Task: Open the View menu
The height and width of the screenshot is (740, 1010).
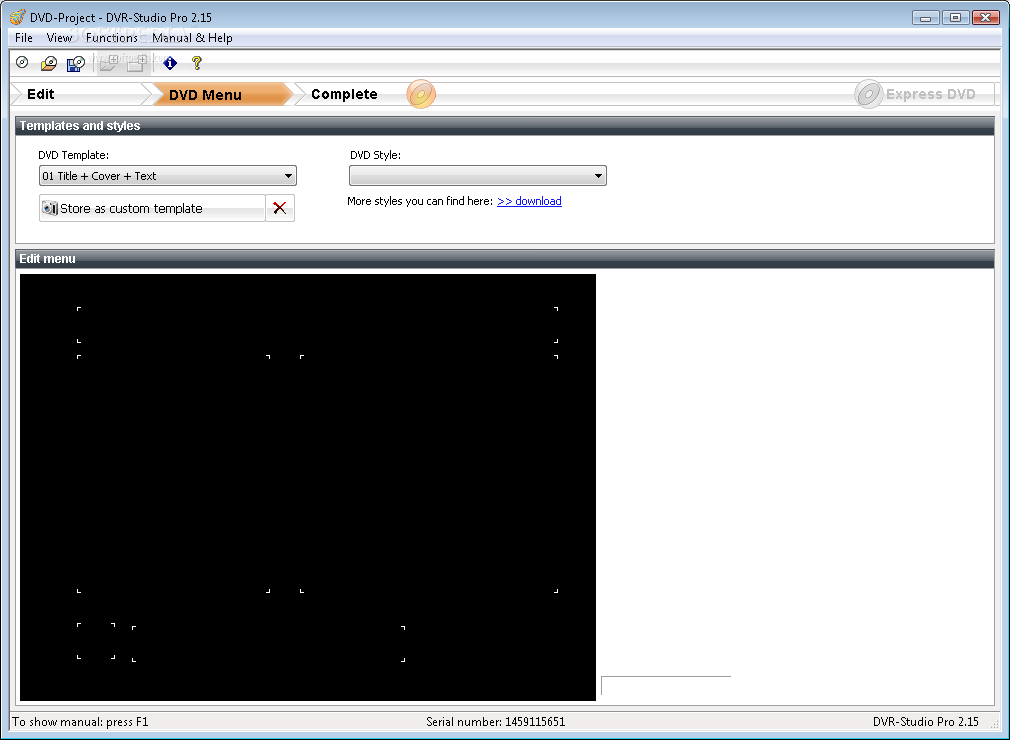Action: tap(59, 38)
